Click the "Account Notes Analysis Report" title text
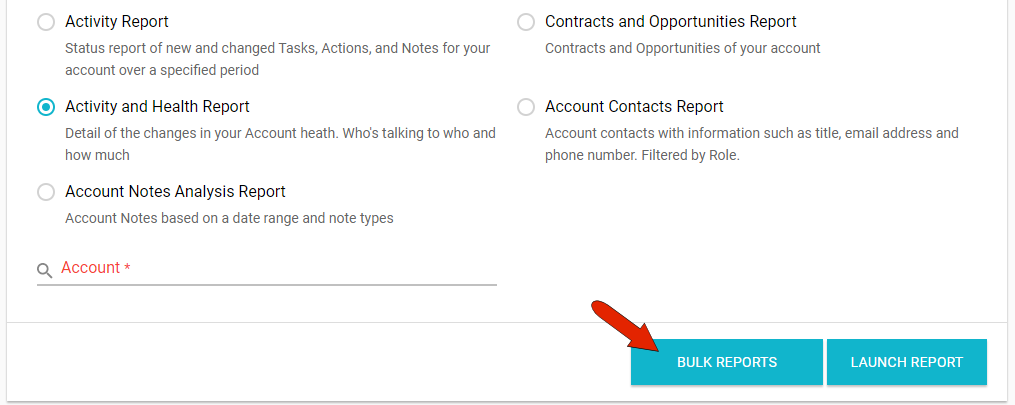The height and width of the screenshot is (405, 1015). [175, 192]
